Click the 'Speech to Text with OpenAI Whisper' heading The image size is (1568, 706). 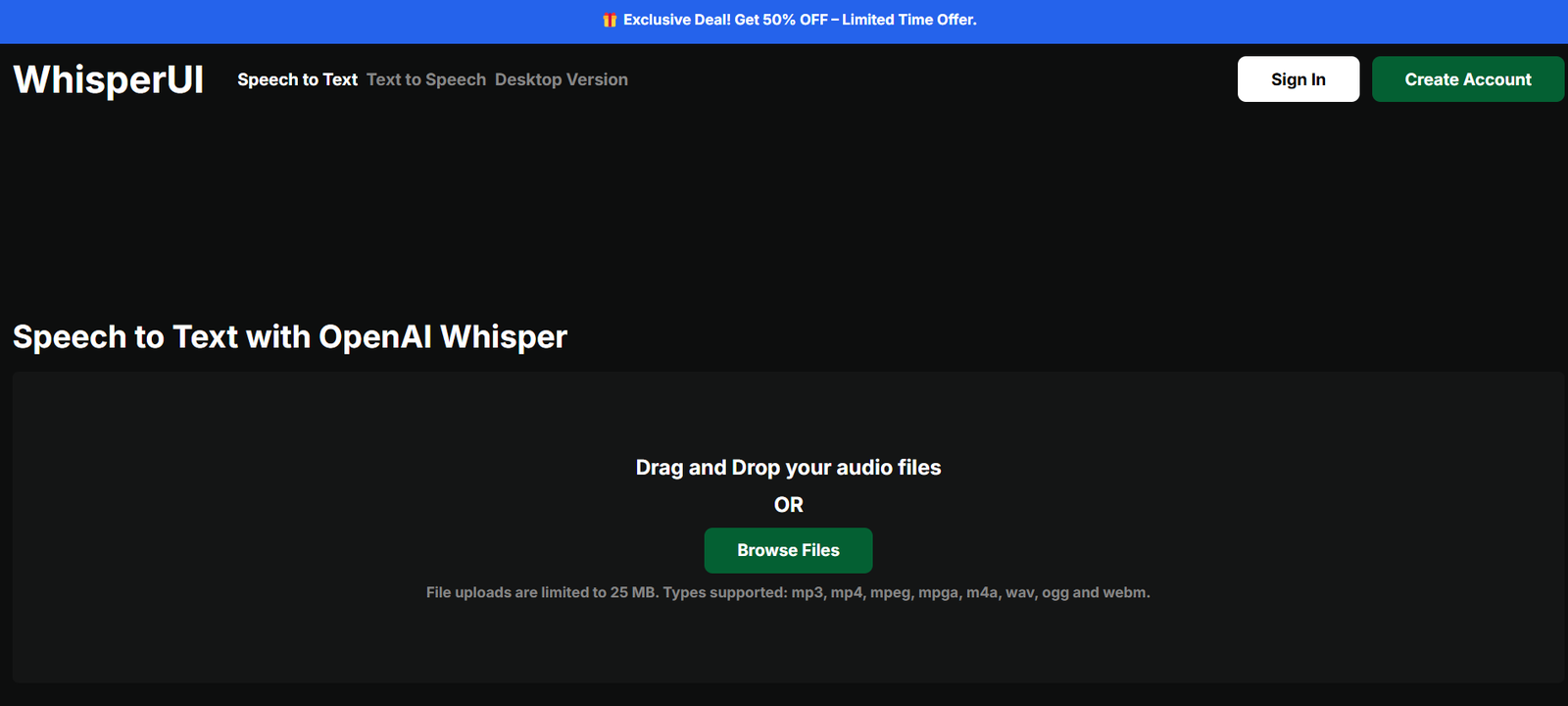pos(290,336)
